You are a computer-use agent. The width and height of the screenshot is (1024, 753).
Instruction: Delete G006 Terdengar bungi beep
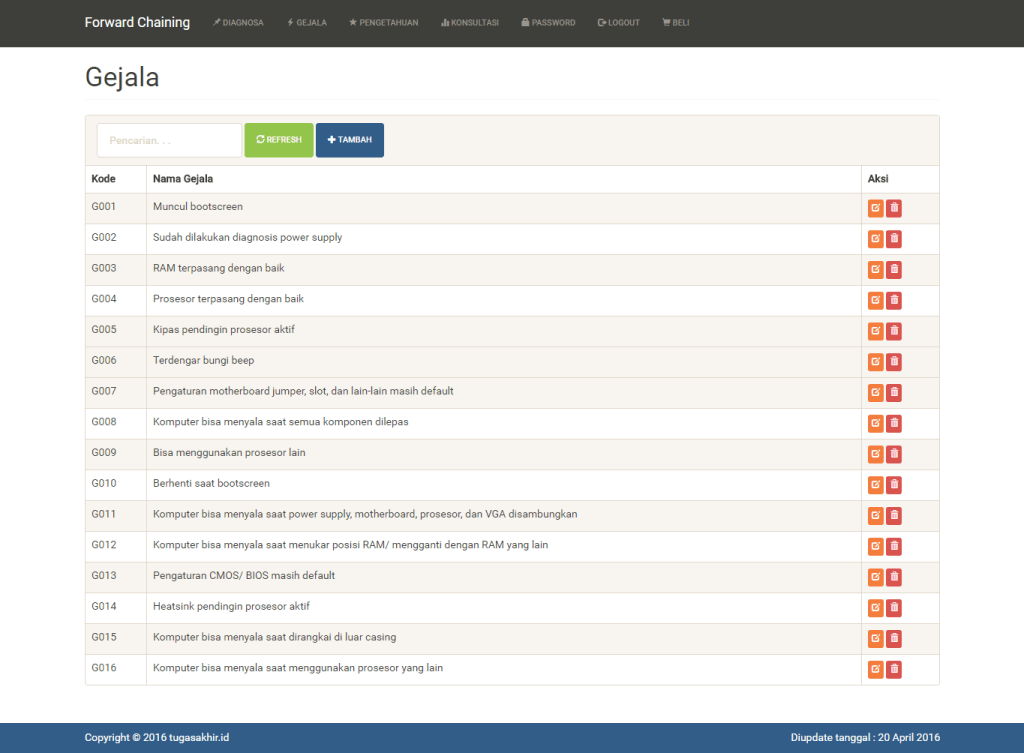click(x=894, y=362)
